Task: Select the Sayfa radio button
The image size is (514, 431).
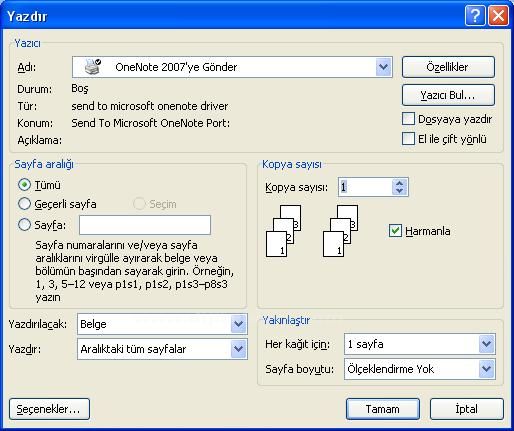Action: (24, 225)
